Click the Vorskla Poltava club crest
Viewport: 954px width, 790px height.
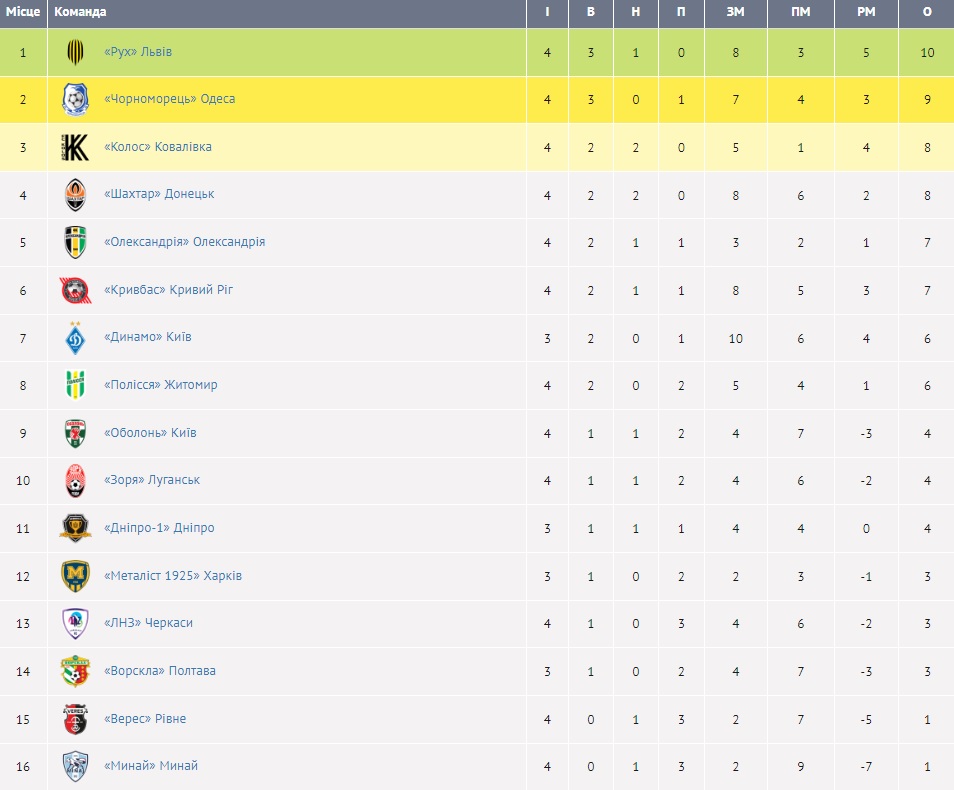[x=75, y=671]
